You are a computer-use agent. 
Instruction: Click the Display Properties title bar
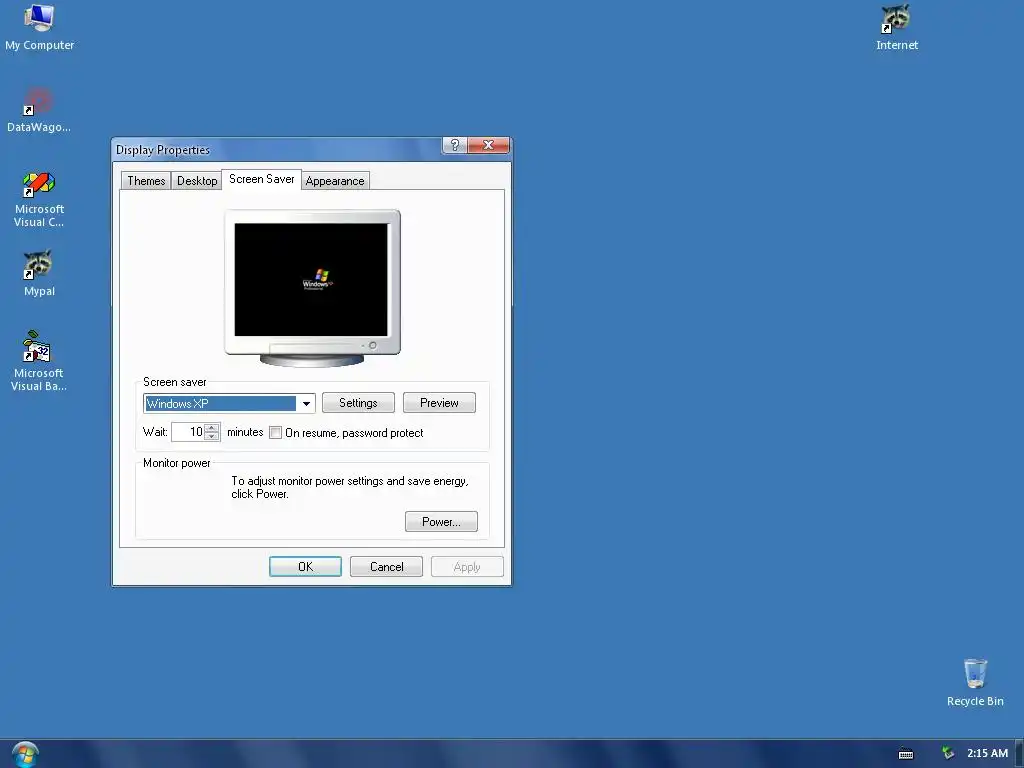278,150
